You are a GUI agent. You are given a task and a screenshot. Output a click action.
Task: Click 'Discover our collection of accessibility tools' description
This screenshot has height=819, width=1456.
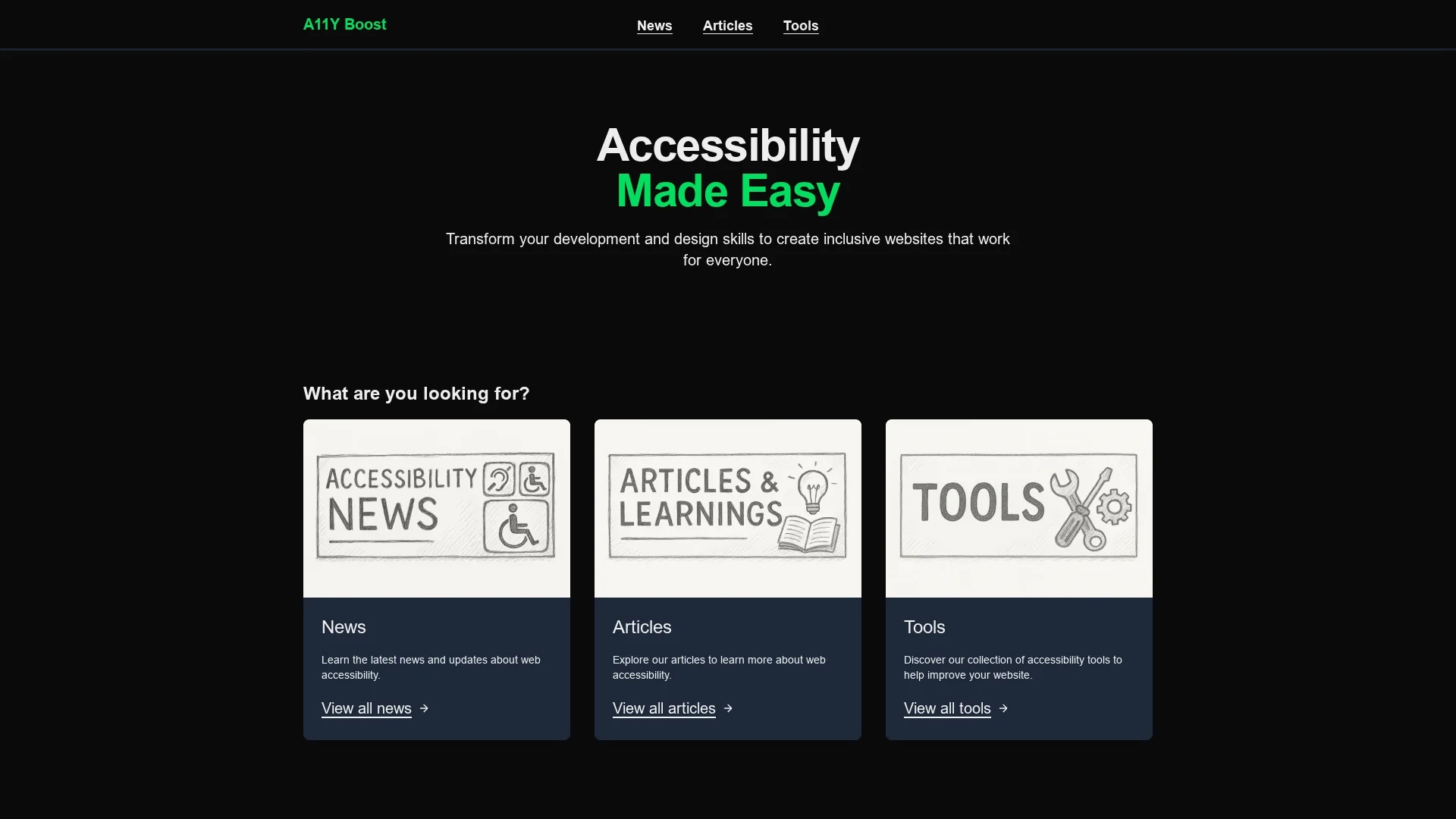[1013, 667]
